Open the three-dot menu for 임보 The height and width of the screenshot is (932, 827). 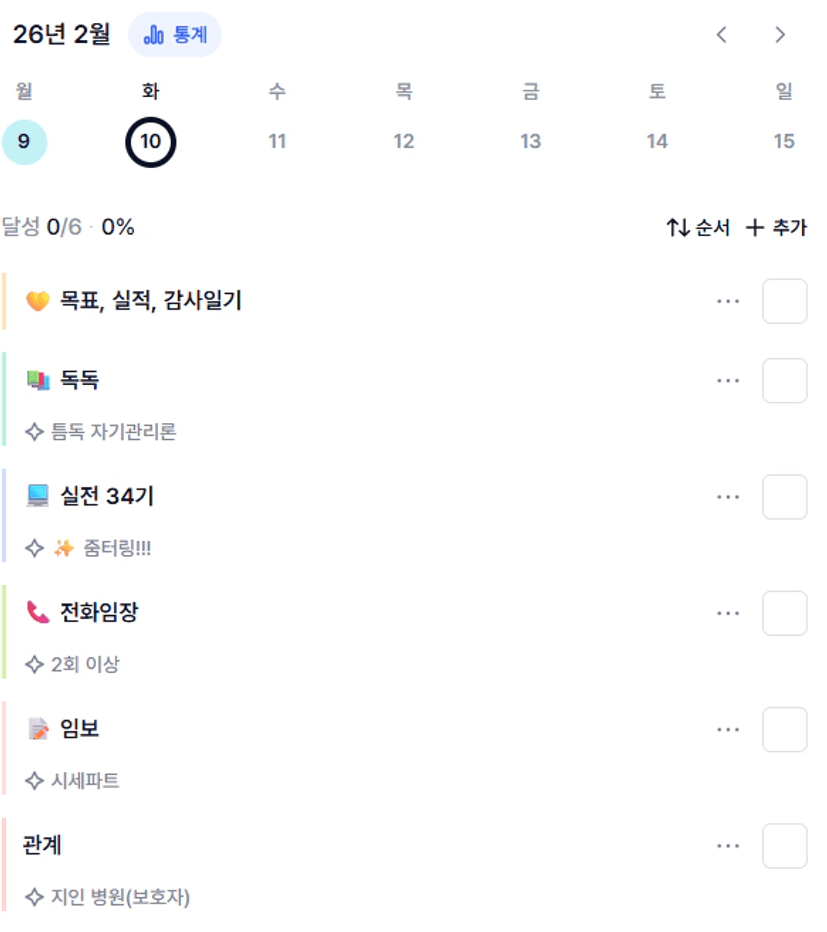[x=728, y=730]
